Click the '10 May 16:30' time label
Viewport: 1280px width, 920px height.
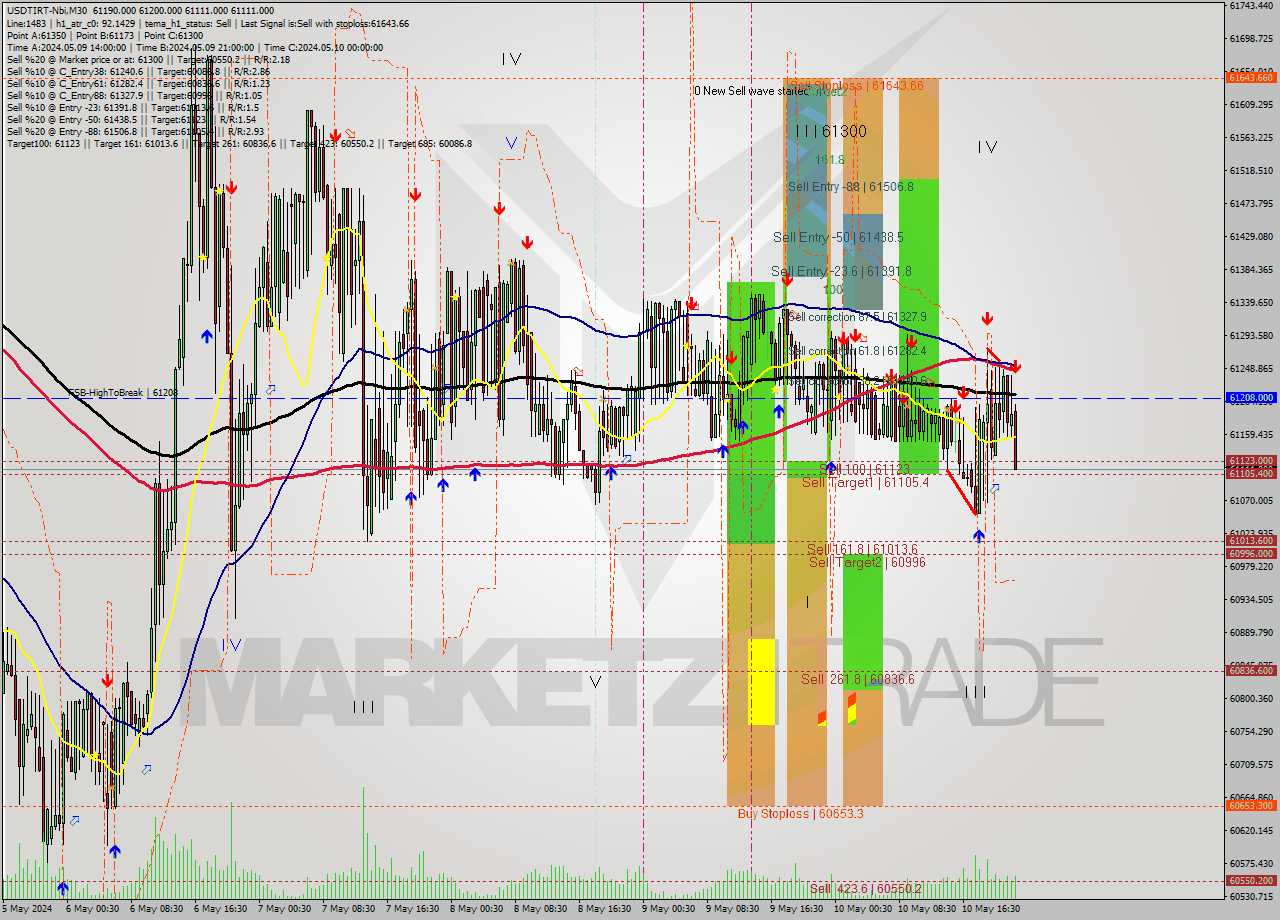coord(991,909)
